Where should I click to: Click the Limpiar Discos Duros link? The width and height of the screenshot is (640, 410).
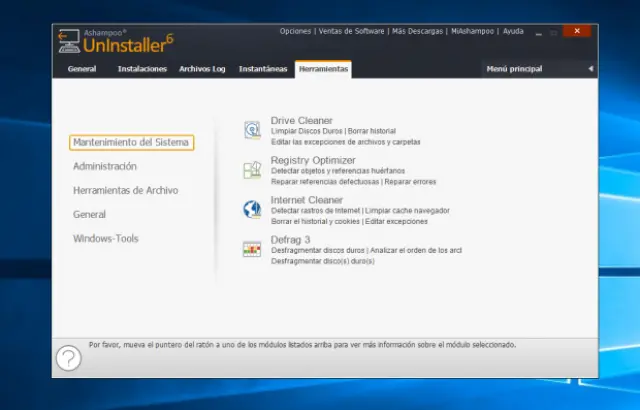(x=307, y=131)
